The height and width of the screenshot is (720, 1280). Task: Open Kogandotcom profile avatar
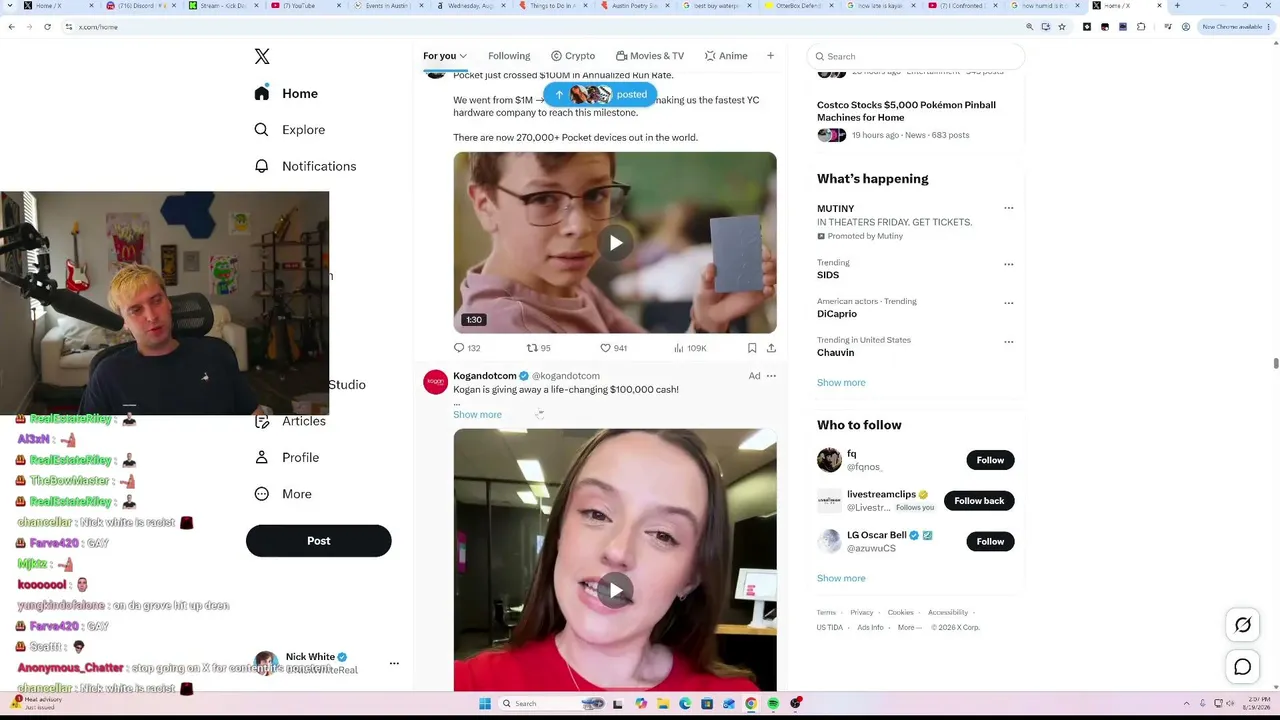point(436,382)
